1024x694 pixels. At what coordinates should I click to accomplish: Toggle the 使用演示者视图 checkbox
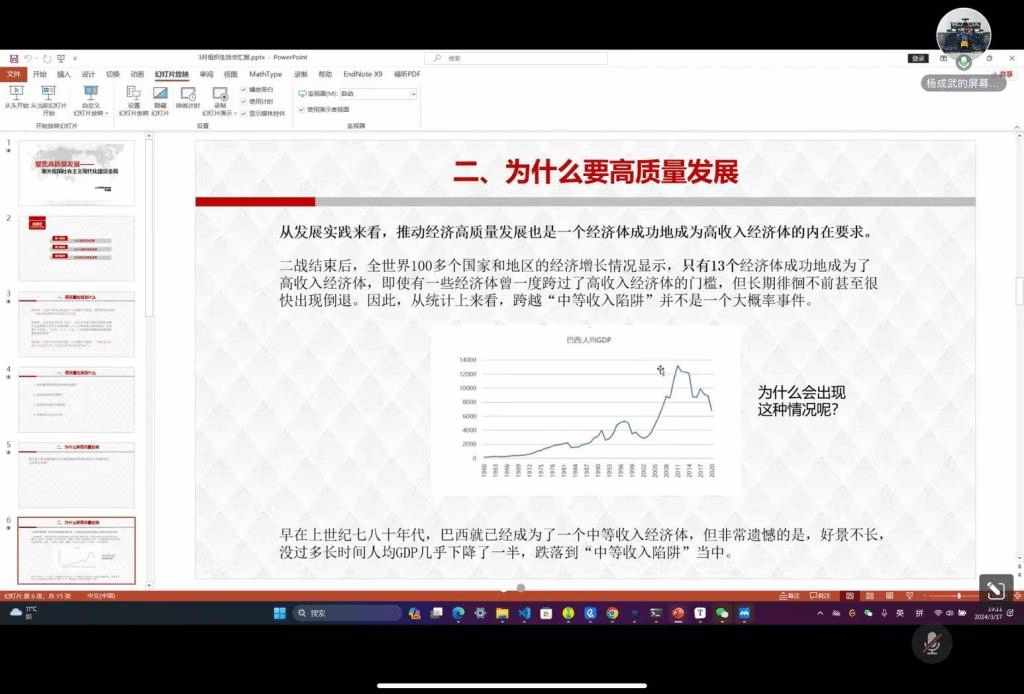click(302, 109)
